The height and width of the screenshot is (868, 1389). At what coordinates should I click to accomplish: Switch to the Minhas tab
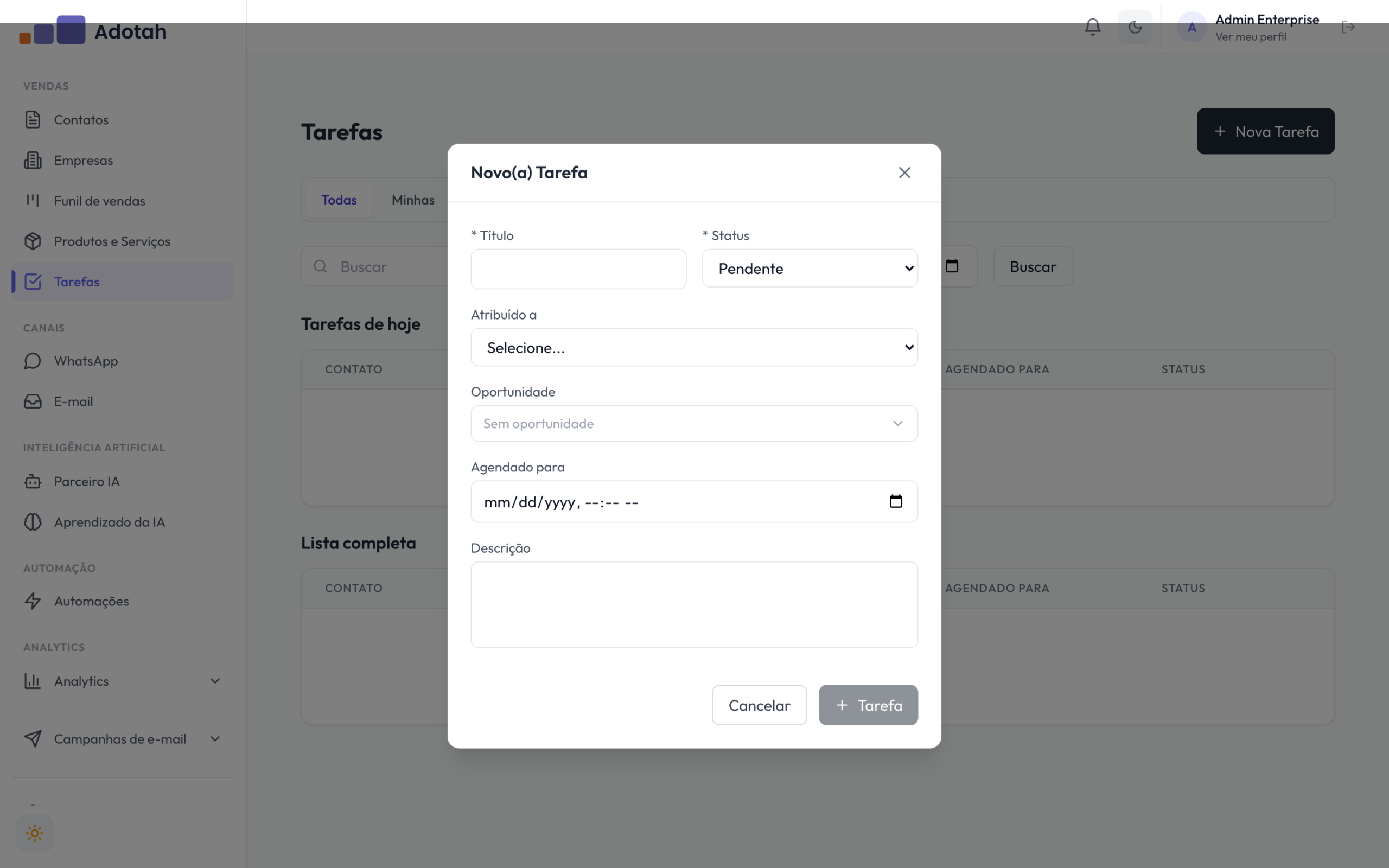(413, 200)
